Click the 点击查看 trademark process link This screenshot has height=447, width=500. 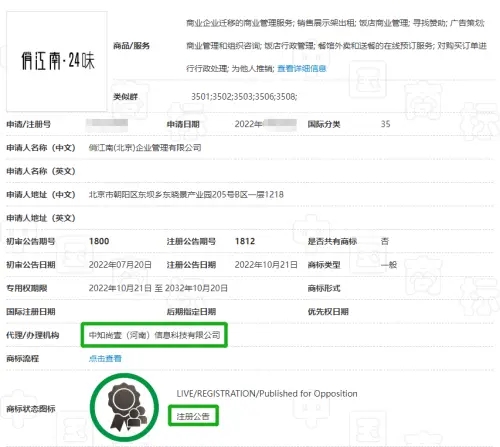point(105,359)
